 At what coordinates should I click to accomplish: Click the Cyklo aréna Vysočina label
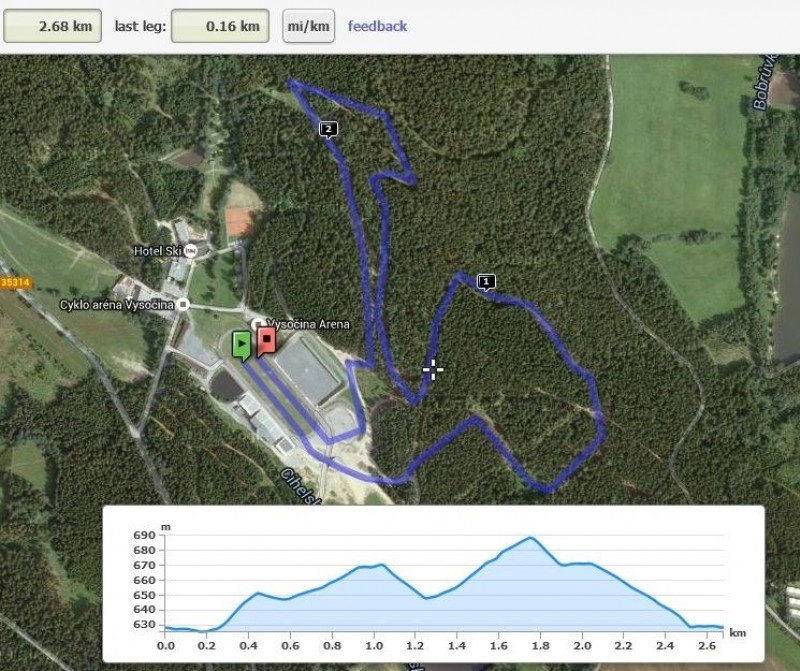pos(117,305)
